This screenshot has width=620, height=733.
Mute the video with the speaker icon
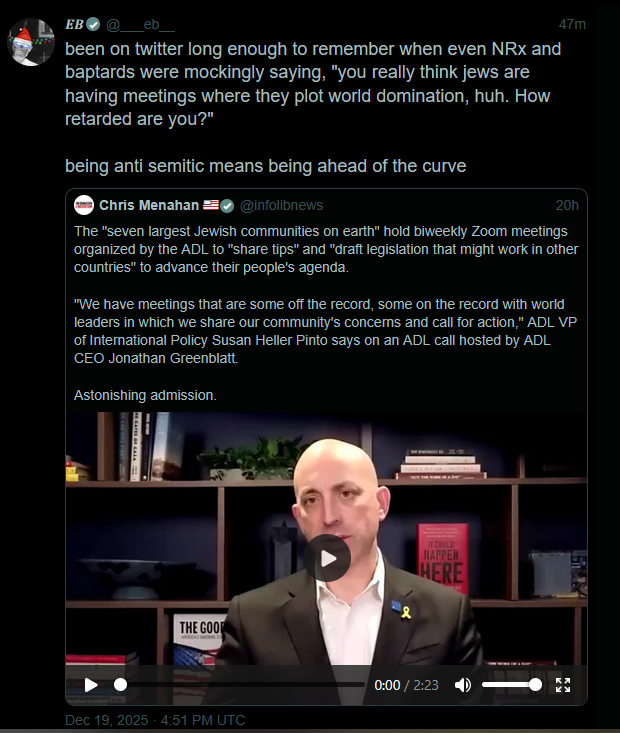462,685
